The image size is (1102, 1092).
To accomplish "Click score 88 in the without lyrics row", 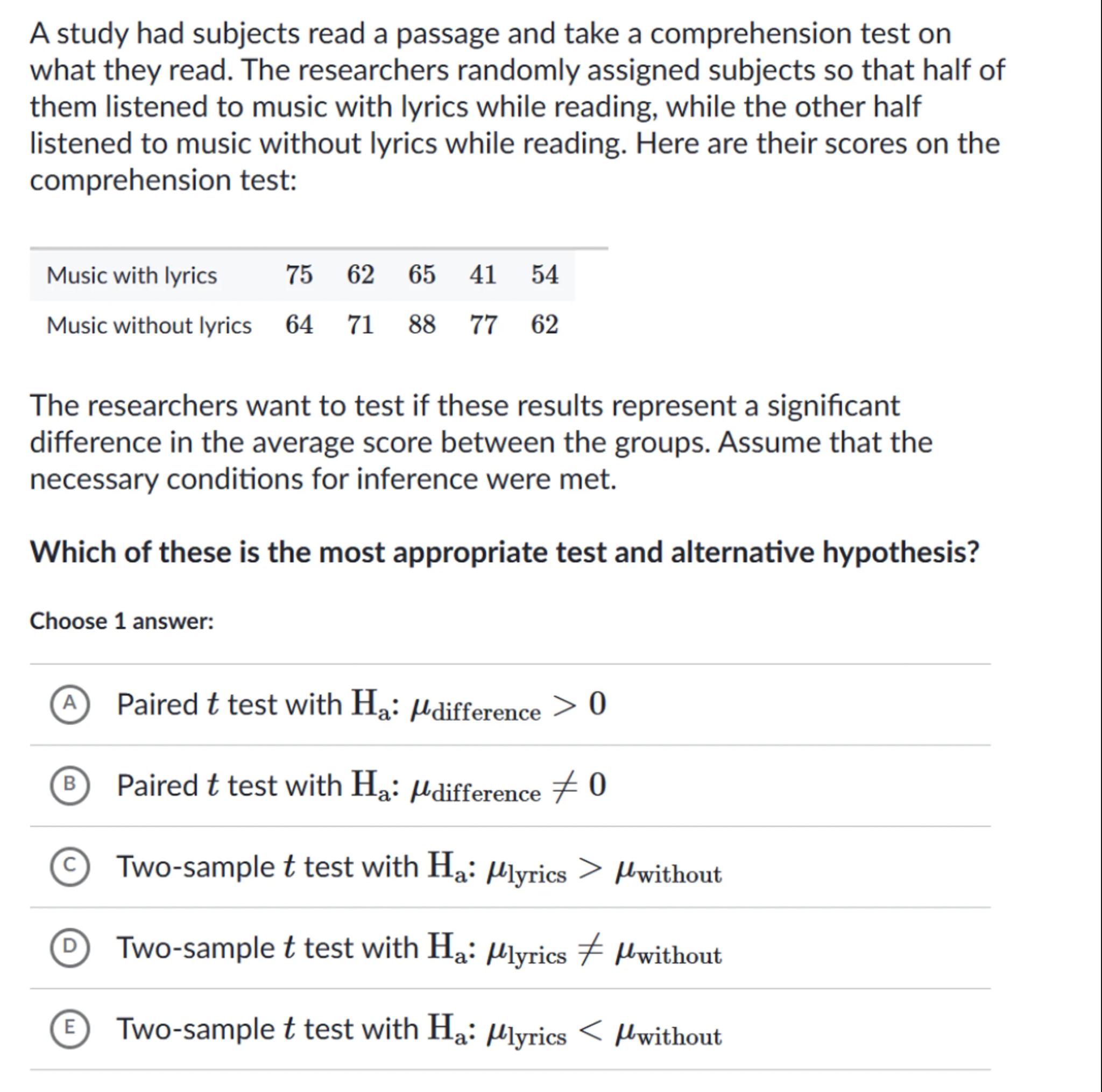I will pyautogui.click(x=422, y=325).
